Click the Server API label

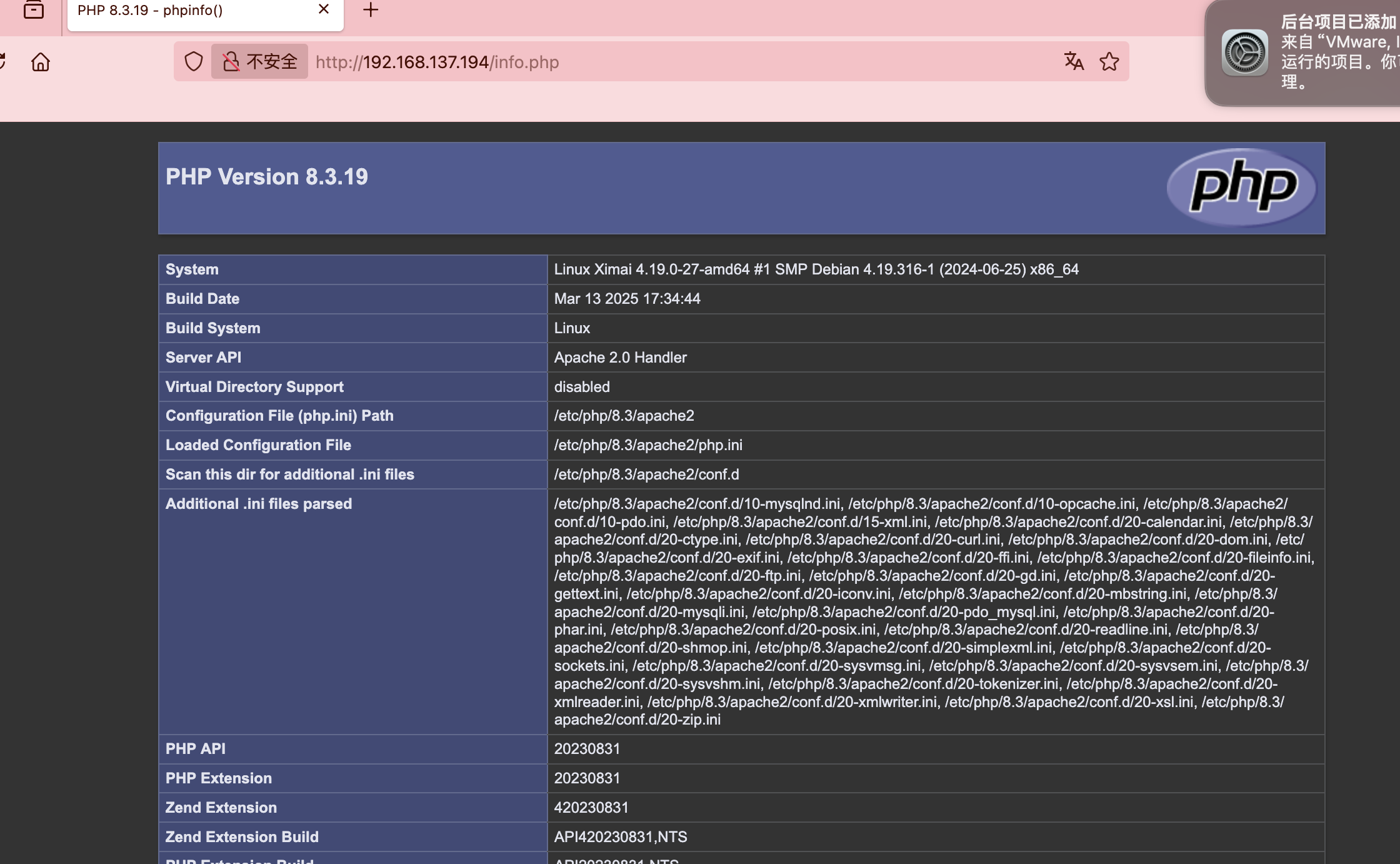(x=203, y=358)
